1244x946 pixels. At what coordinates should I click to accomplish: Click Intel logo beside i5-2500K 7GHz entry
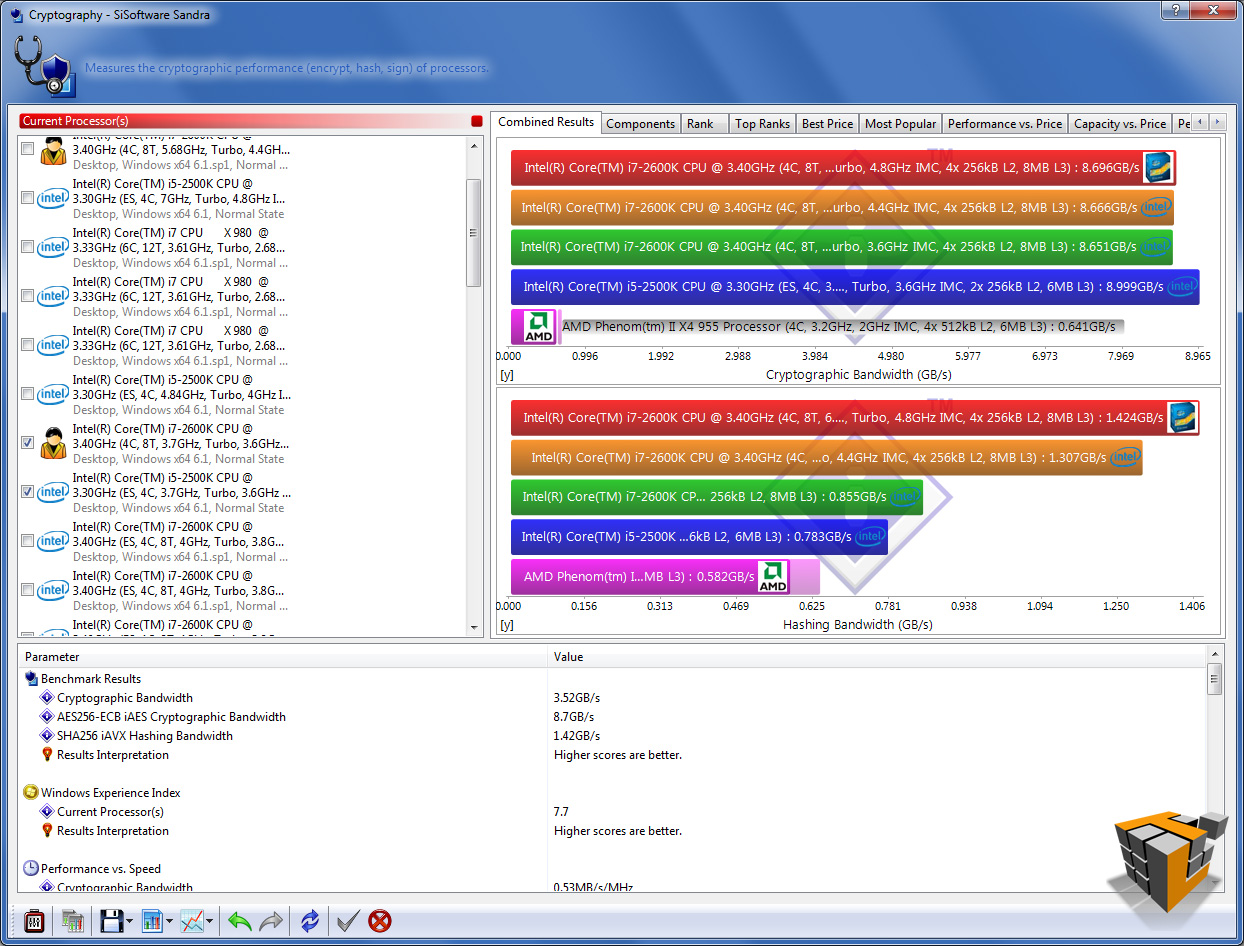(x=53, y=198)
